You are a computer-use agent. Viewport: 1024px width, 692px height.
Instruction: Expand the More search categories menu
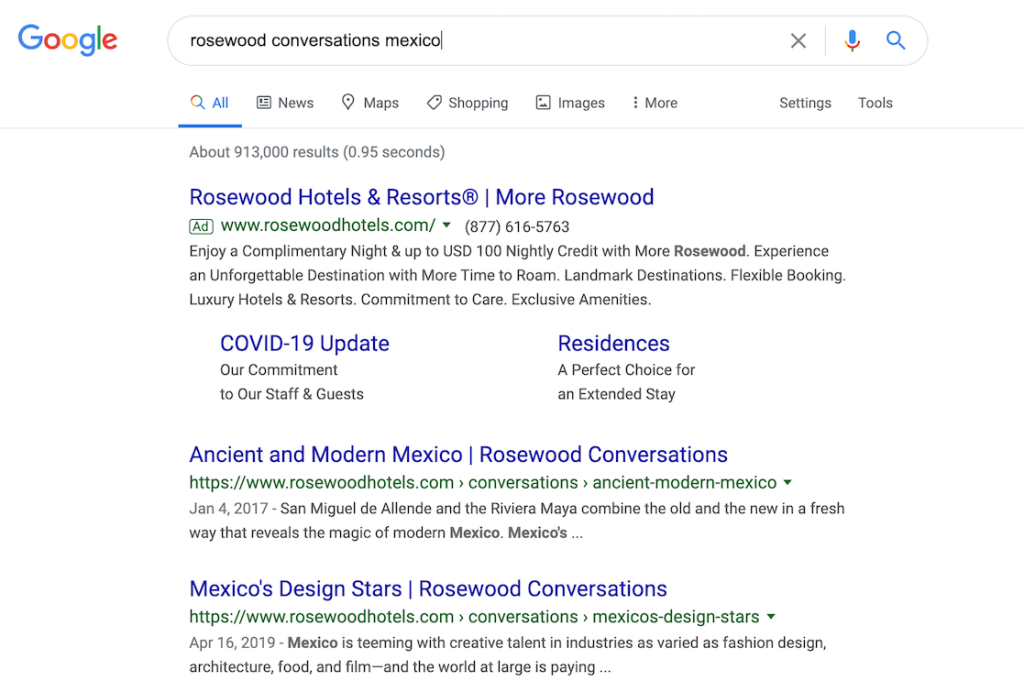654,103
